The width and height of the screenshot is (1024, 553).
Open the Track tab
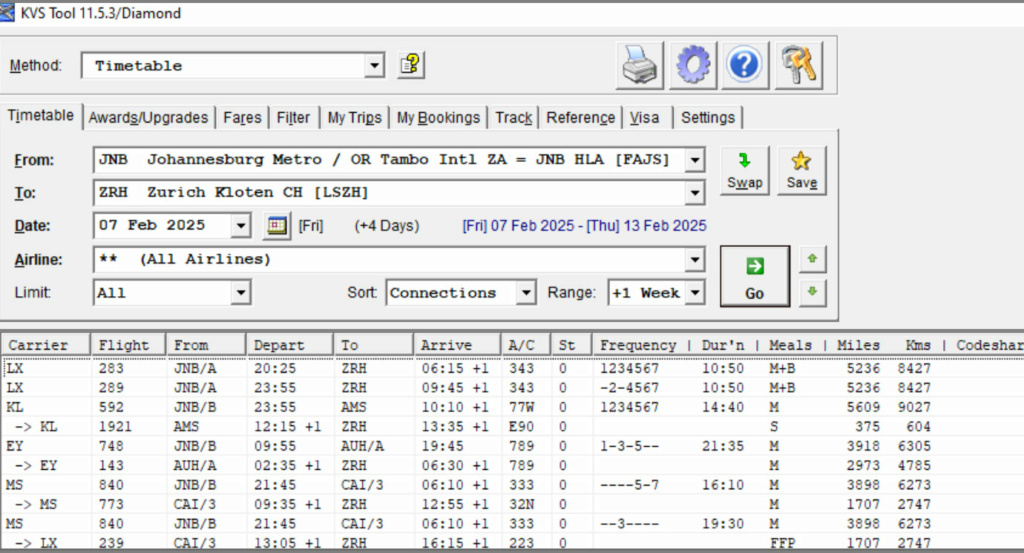[513, 118]
